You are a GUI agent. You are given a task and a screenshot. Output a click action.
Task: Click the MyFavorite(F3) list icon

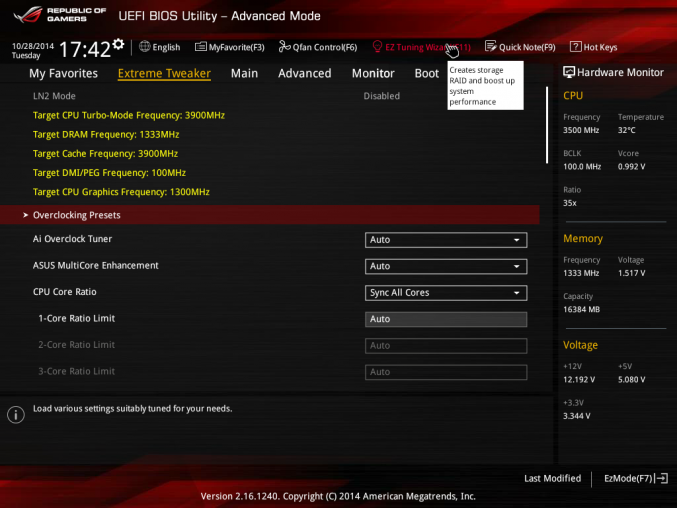pyautogui.click(x=201, y=47)
